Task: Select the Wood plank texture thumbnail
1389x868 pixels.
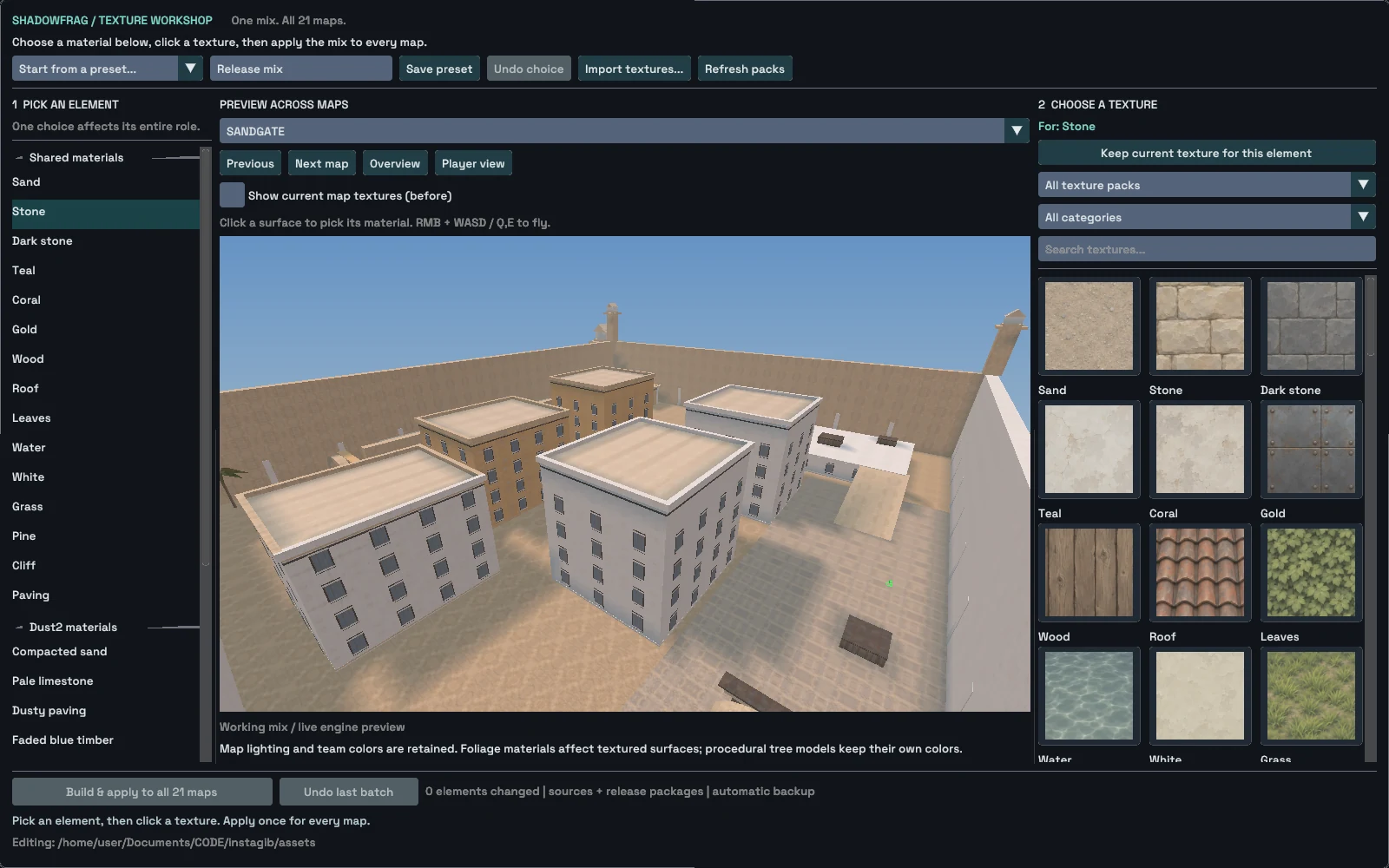Action: click(x=1089, y=573)
